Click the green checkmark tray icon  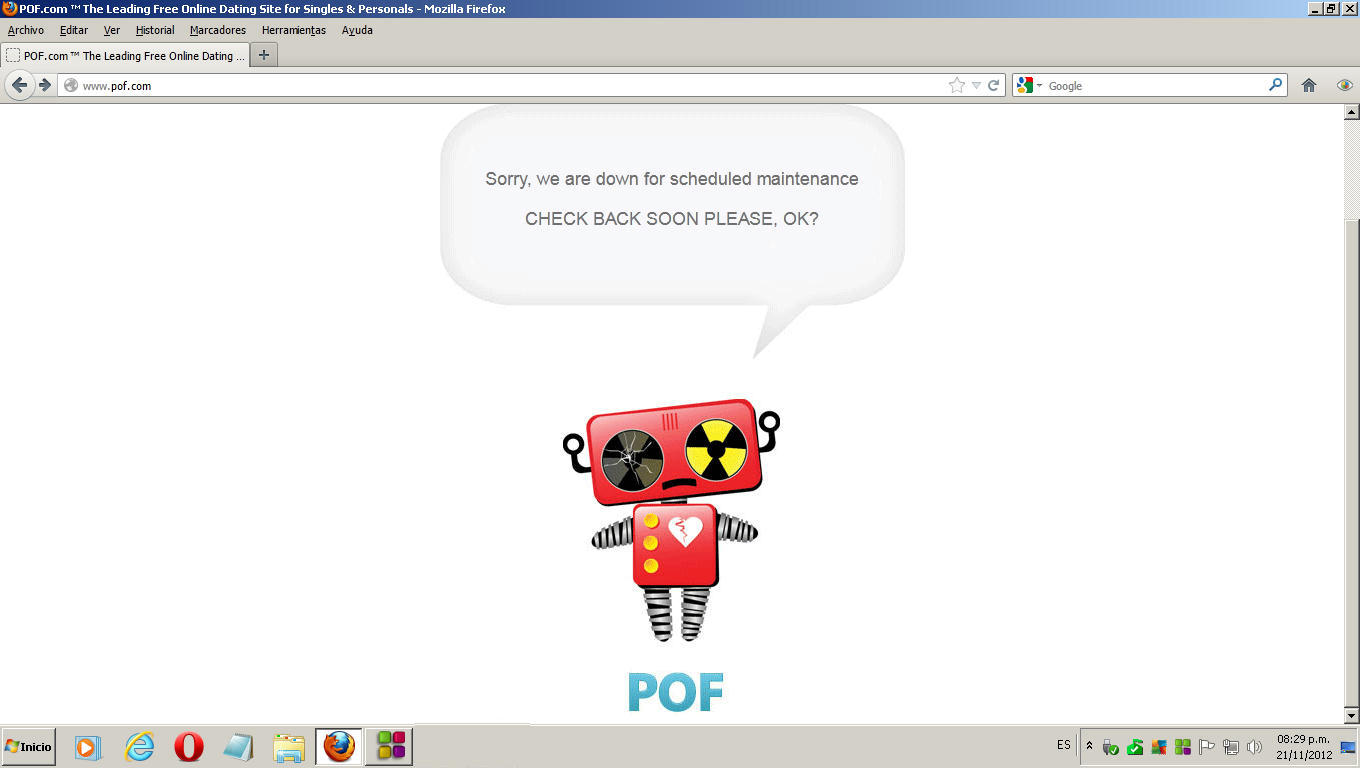[1135, 747]
